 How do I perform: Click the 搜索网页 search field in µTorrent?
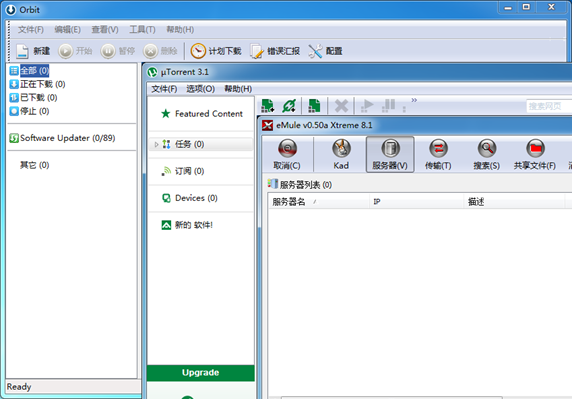pos(549,106)
